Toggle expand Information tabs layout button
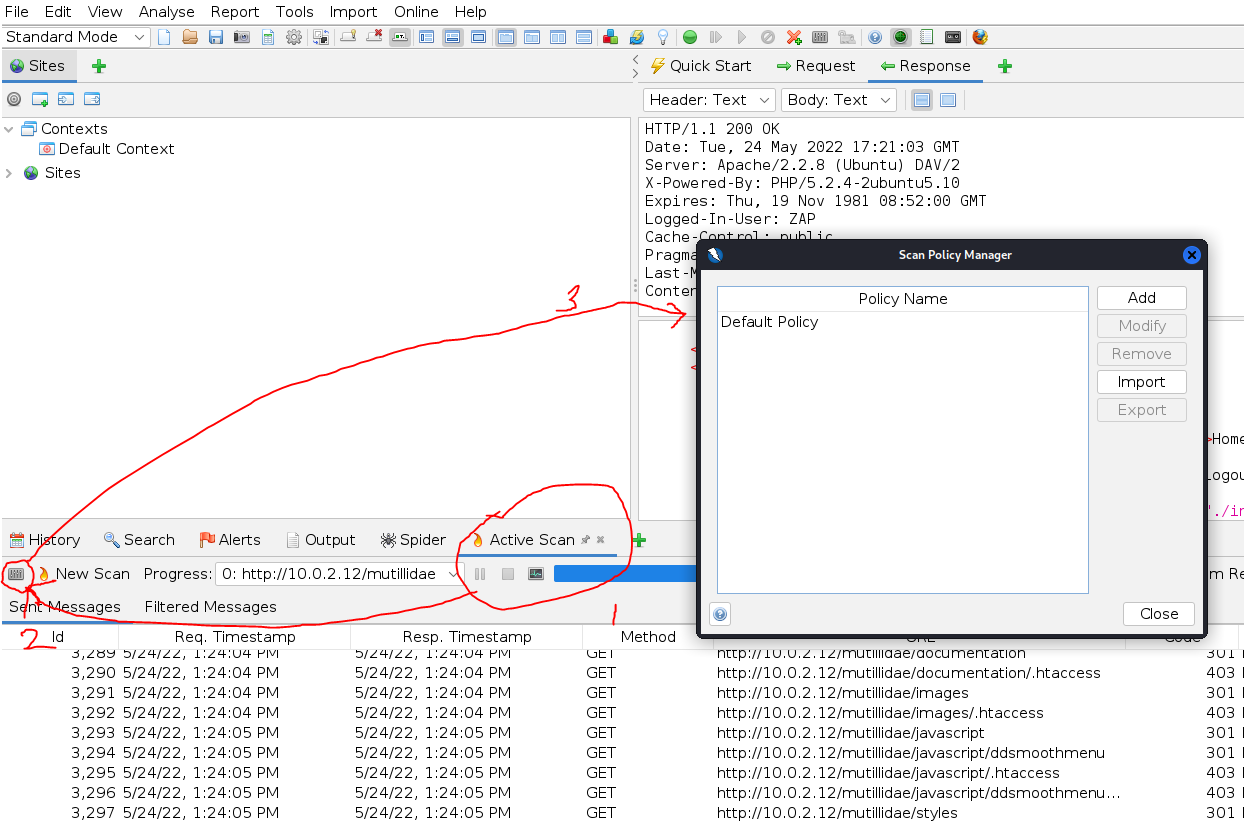Screen dimensions: 1244x823 pyautogui.click(x=453, y=37)
